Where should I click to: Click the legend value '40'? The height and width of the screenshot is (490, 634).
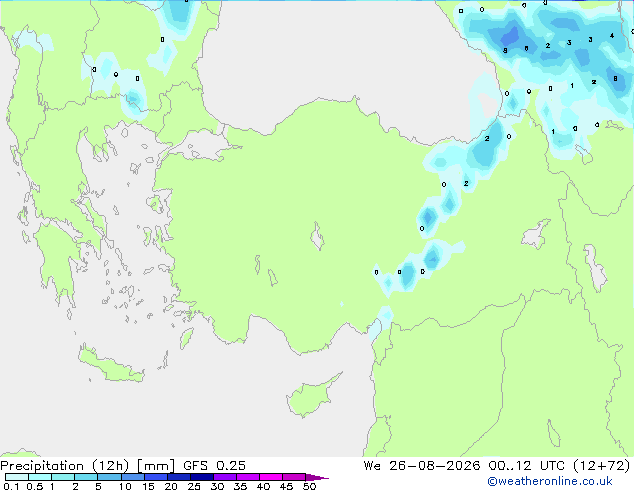263,486
